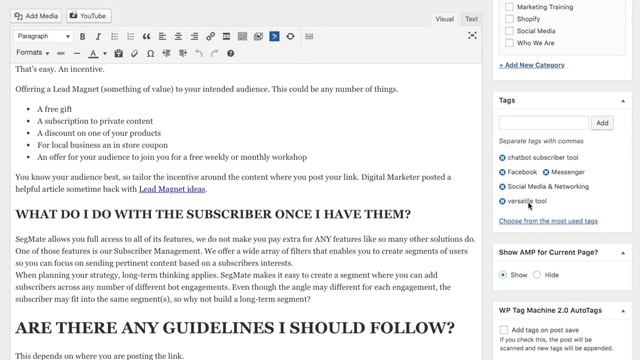The width and height of the screenshot is (640, 360).
Task: Click the insert link icon
Action: tap(210, 36)
